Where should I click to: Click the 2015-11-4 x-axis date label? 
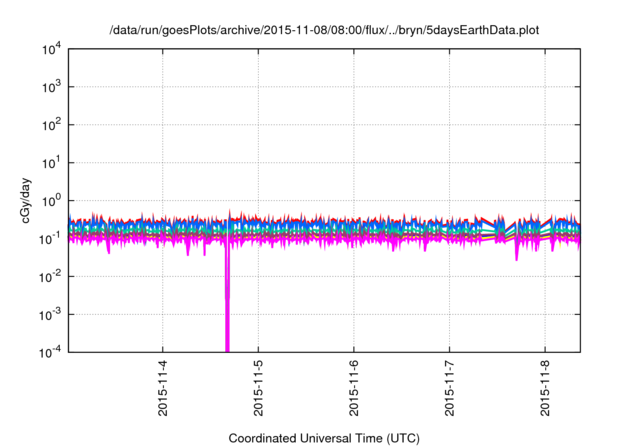tap(162, 388)
